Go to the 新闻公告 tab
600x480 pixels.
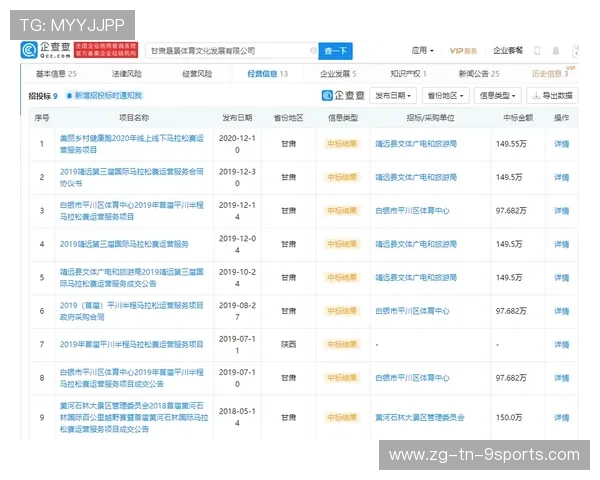click(x=479, y=73)
